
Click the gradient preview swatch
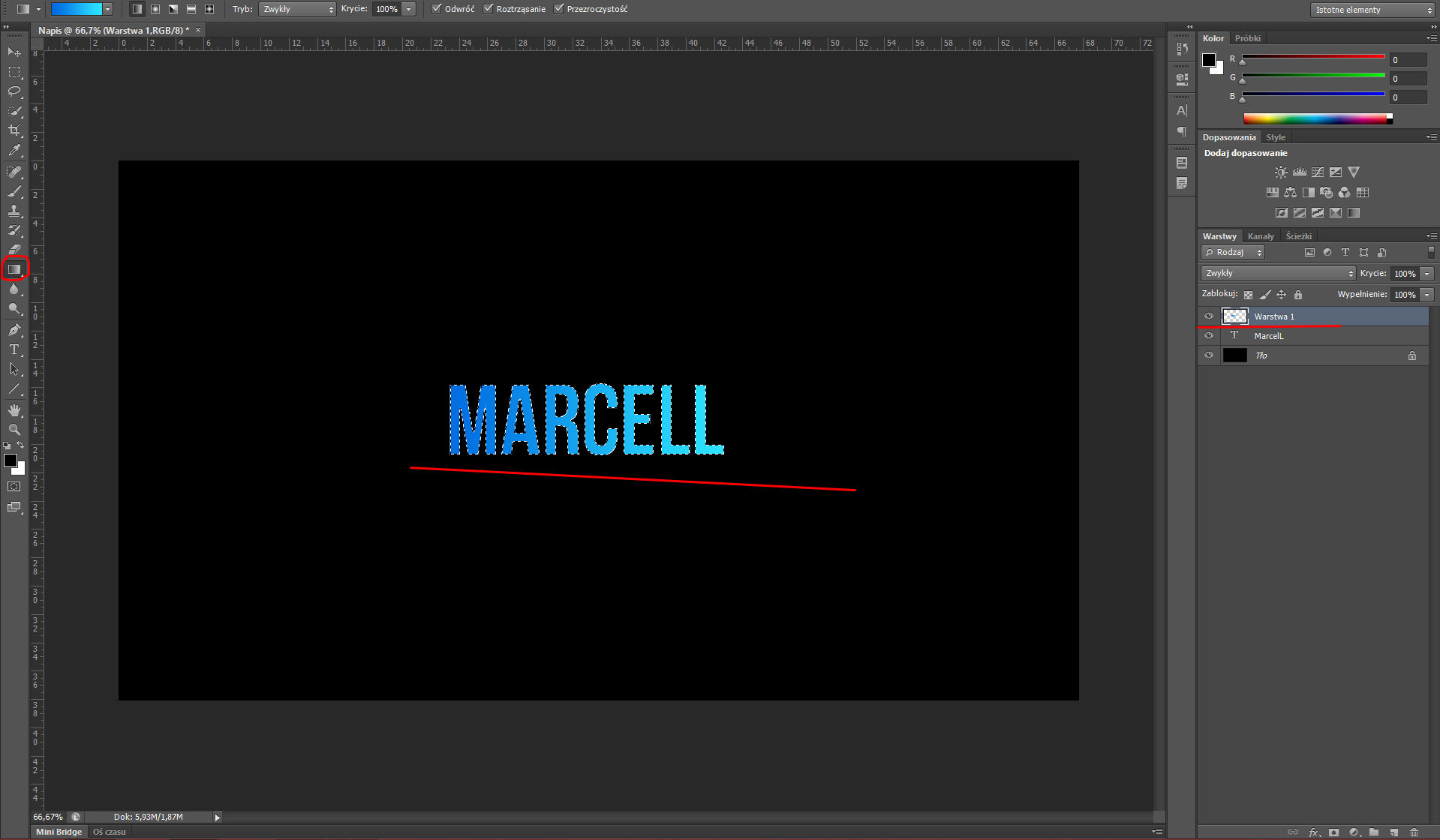[77, 9]
